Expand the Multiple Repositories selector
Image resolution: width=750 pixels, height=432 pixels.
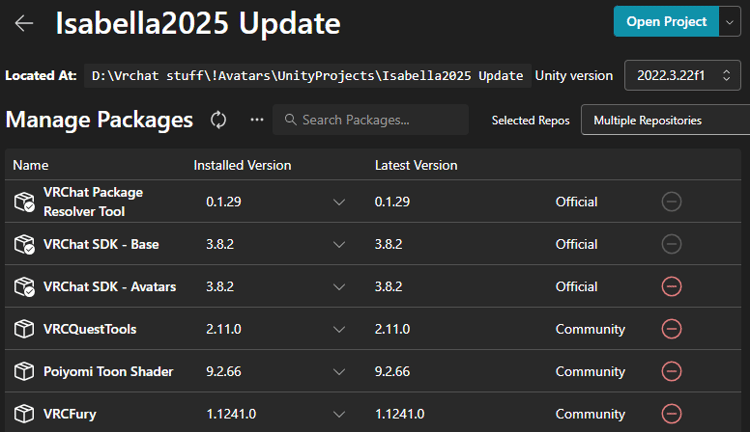[x=664, y=120]
